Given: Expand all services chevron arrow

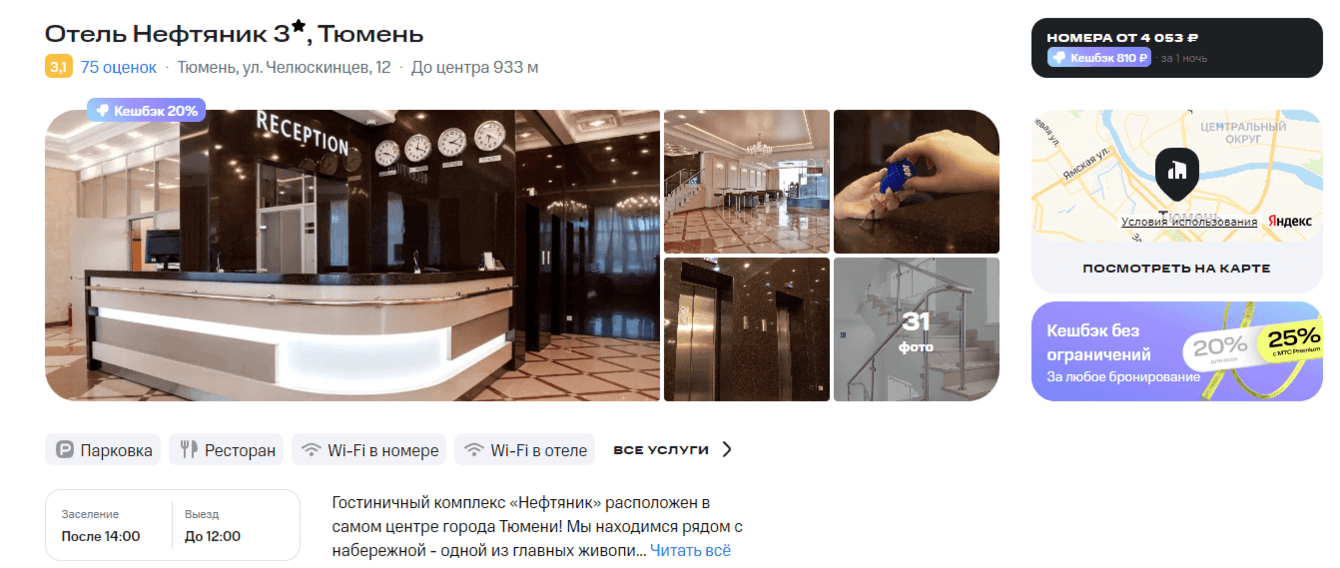Looking at the screenshot, I should [727, 450].
